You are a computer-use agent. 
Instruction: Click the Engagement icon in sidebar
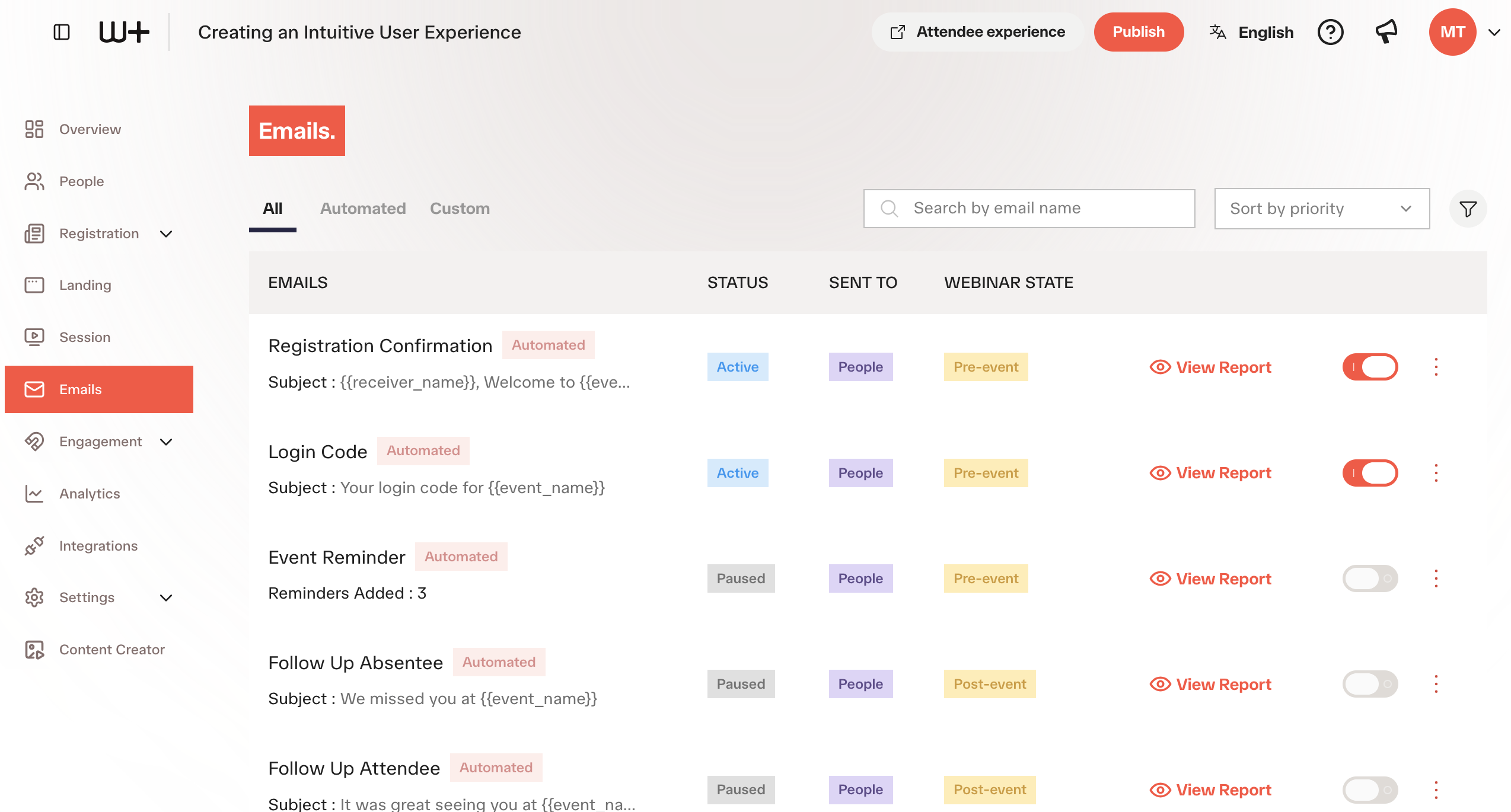34,442
